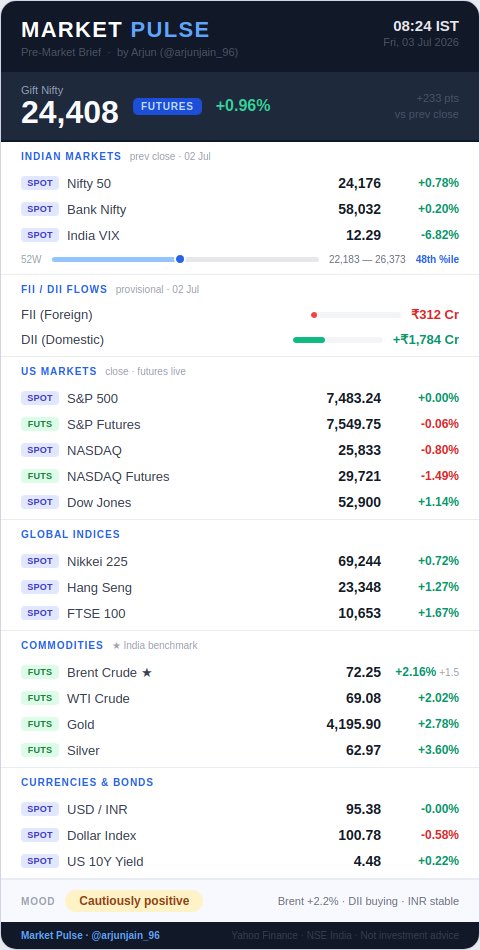
Task: Click the WTI Crude price 69.08
Action: 364,698
